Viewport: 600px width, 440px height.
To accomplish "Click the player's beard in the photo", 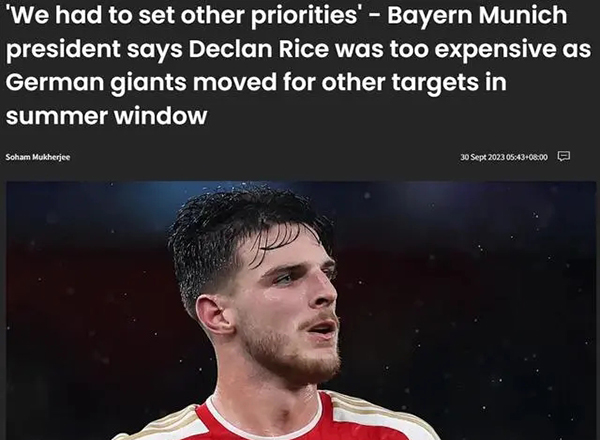I will point(291,352).
